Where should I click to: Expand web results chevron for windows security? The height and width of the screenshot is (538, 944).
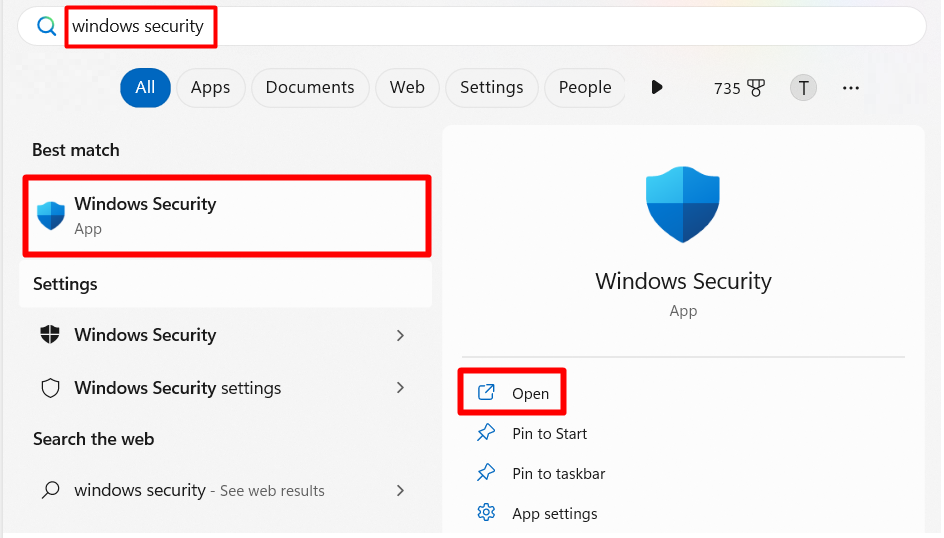pos(400,490)
